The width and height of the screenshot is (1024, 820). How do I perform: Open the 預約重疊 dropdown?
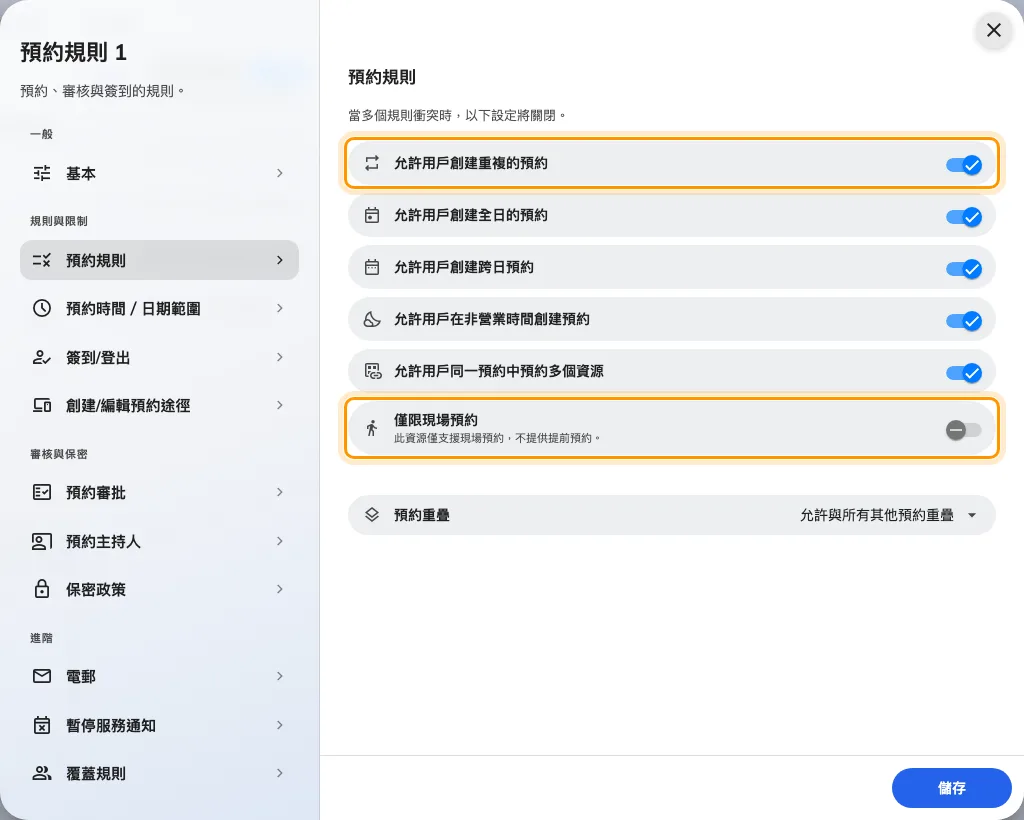click(x=671, y=515)
